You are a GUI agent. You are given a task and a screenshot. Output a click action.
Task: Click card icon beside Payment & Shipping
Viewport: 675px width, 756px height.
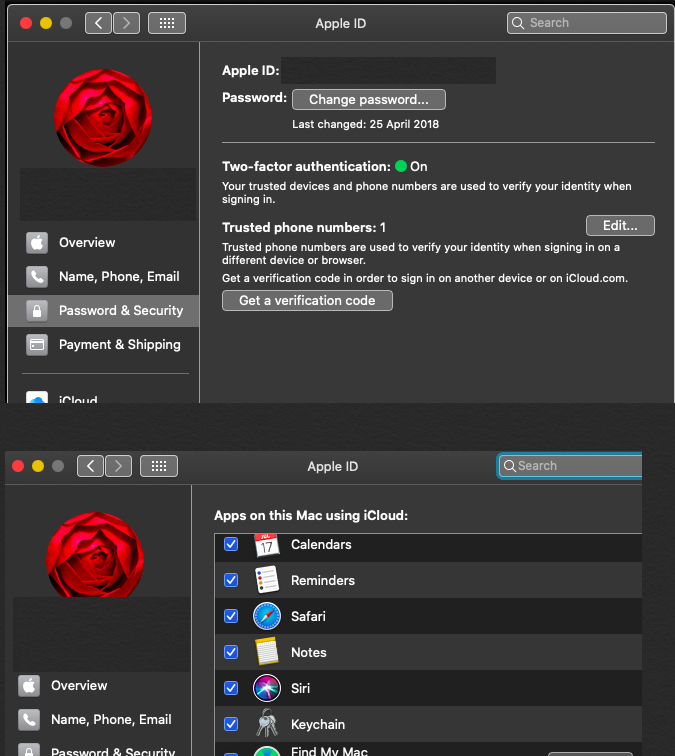tap(37, 345)
